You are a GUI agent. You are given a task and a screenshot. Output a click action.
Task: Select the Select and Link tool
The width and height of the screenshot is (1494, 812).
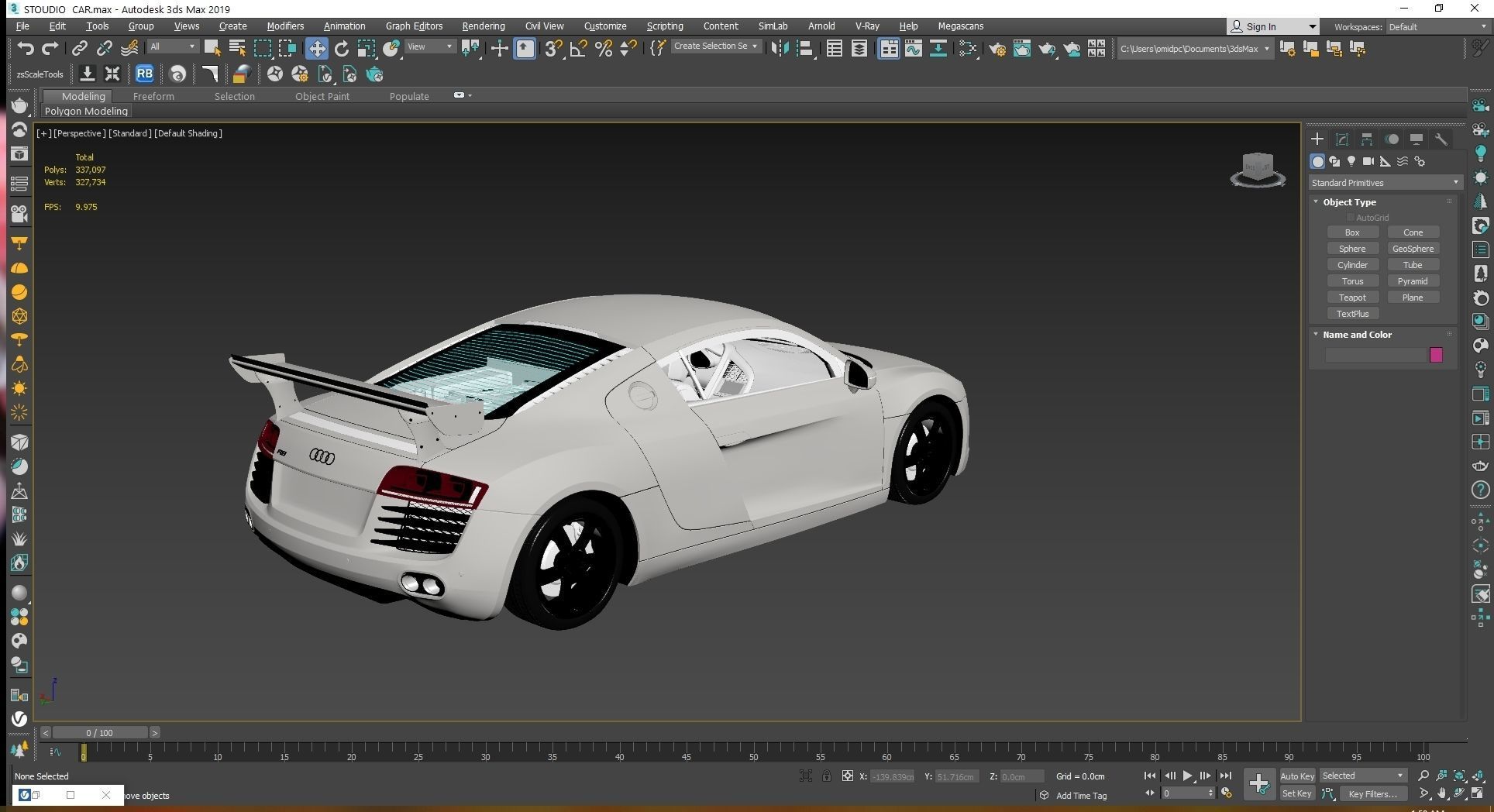pyautogui.click(x=79, y=49)
